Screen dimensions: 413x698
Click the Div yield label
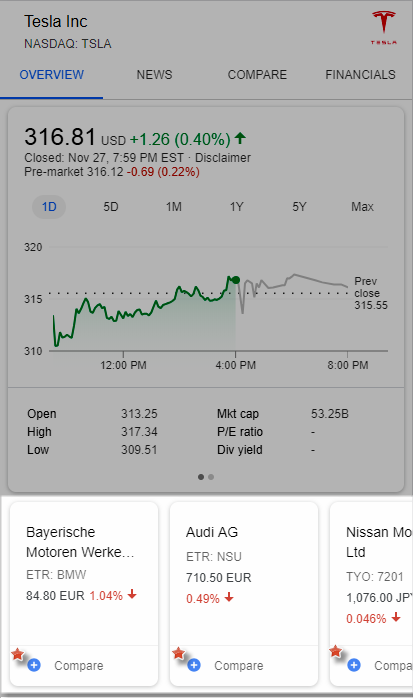pos(239,450)
